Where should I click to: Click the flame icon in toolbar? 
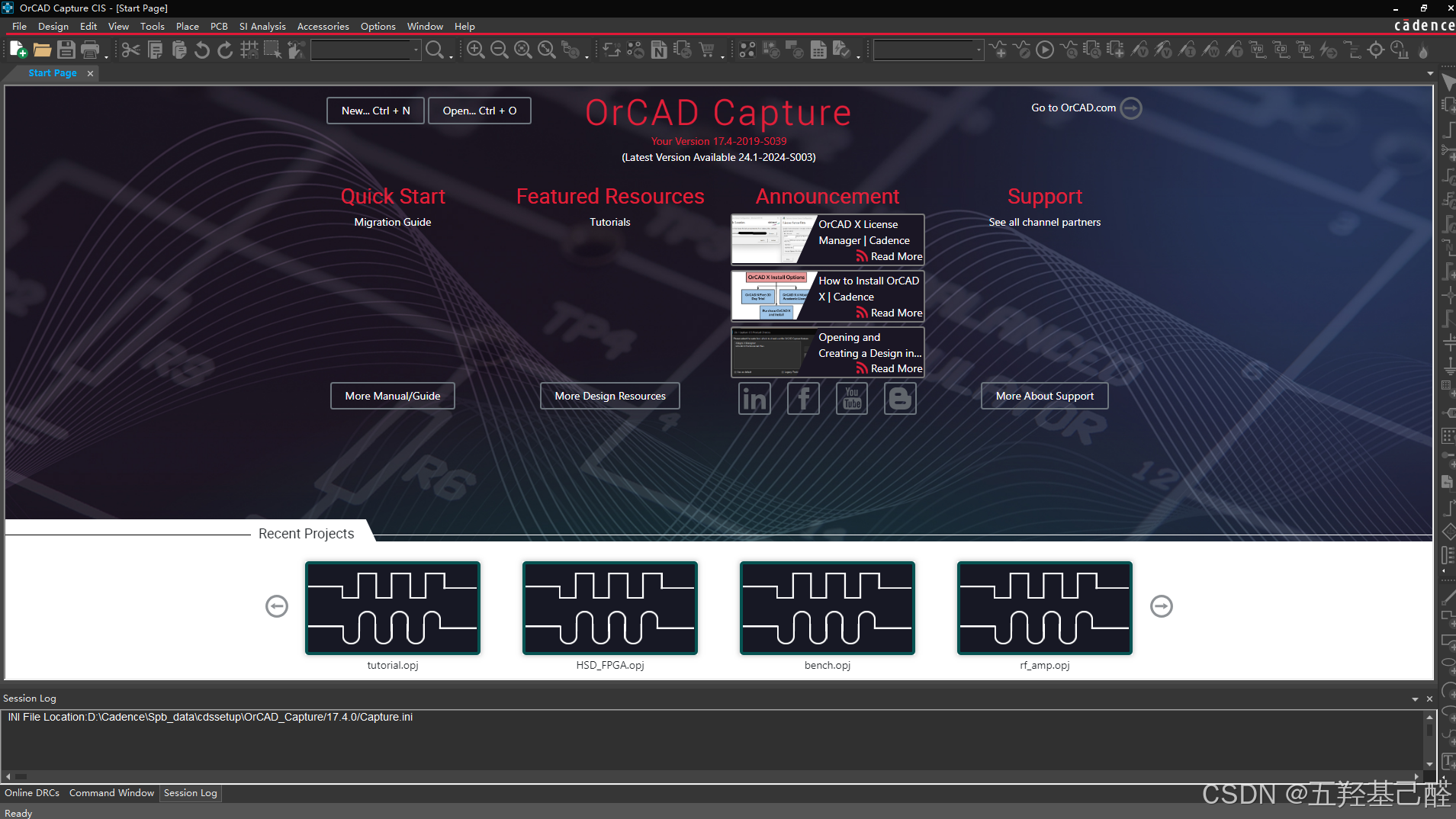tap(1423, 50)
